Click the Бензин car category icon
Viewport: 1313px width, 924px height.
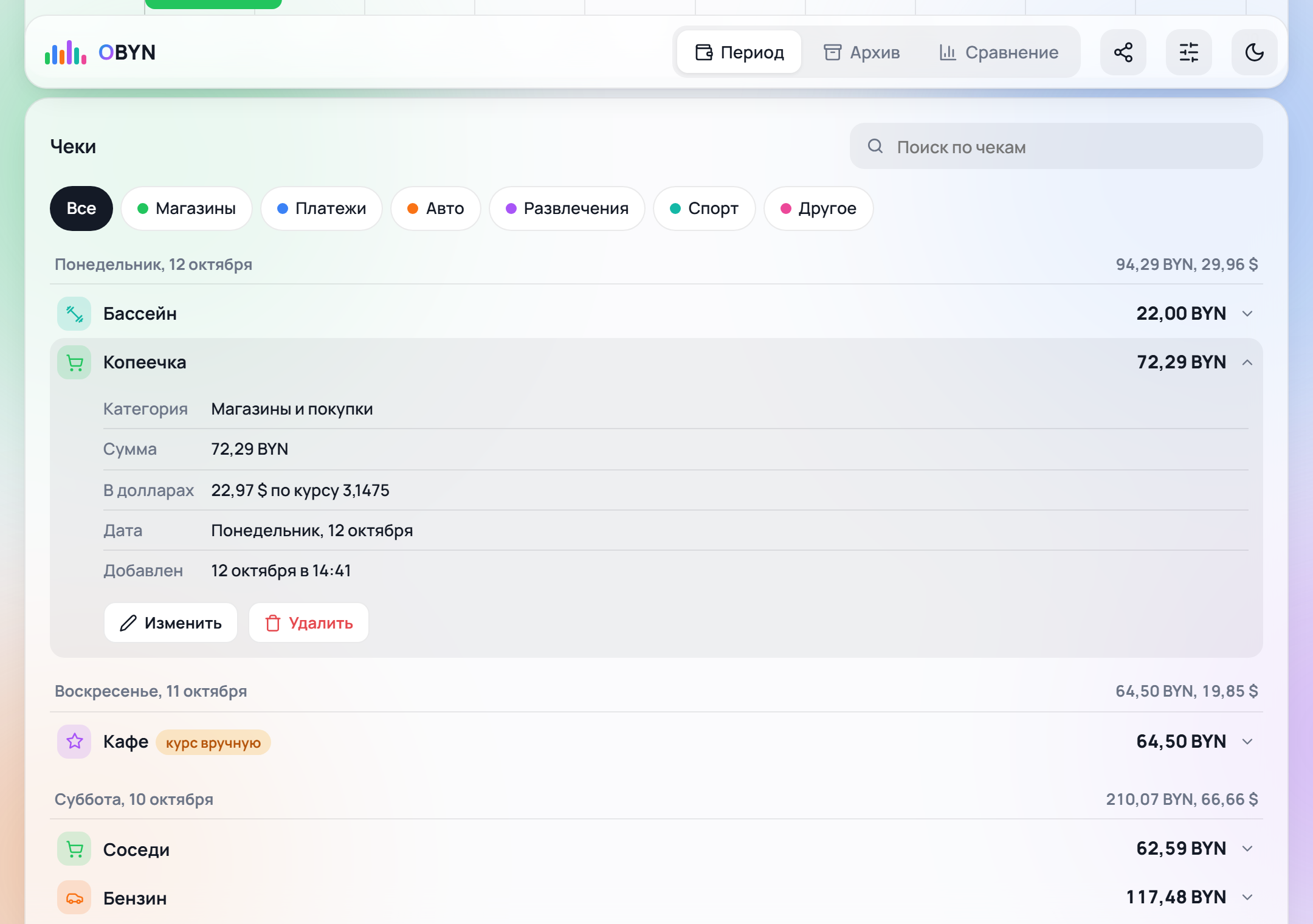coord(74,897)
